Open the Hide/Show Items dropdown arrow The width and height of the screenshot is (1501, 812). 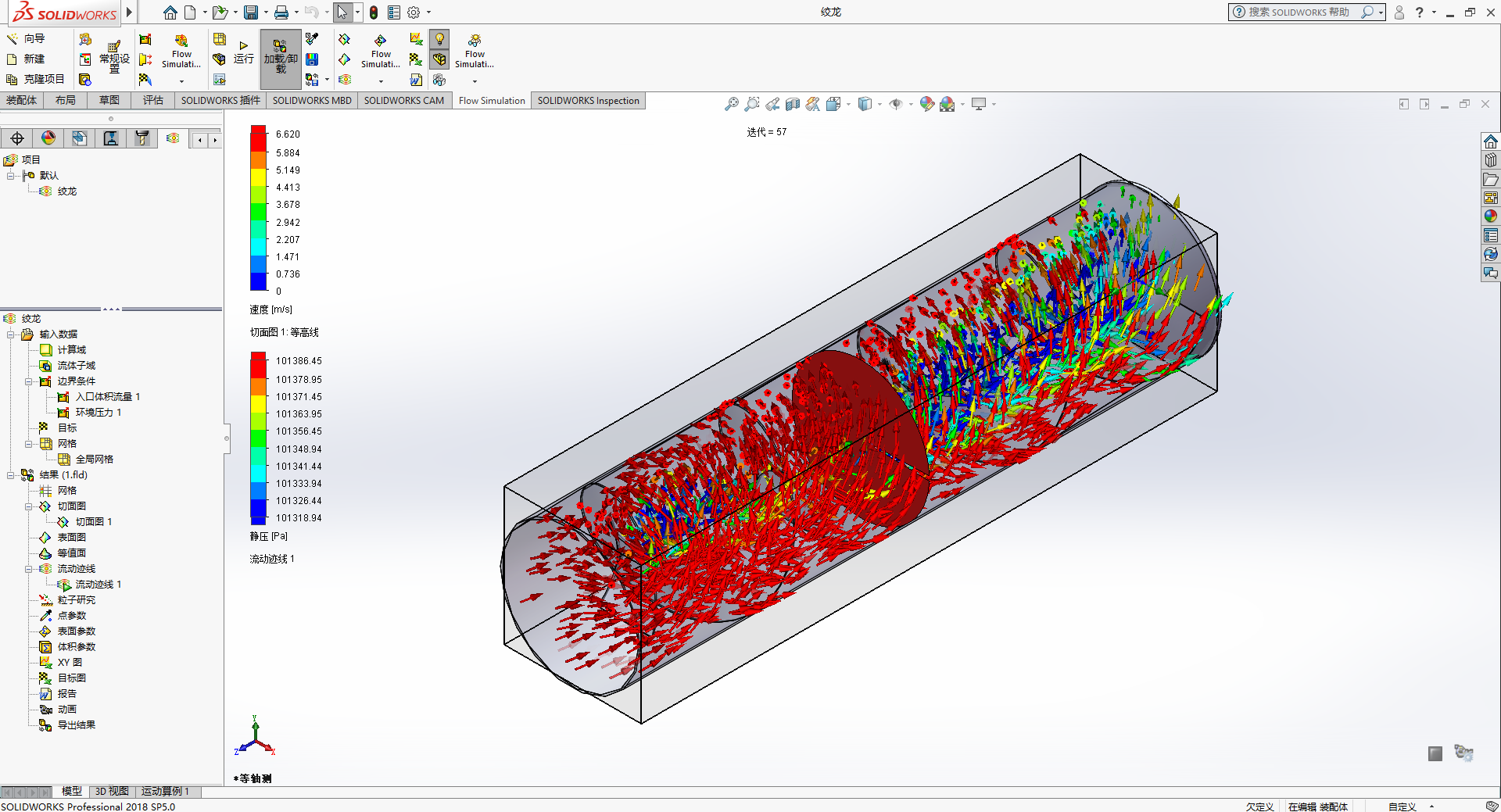pyautogui.click(x=911, y=104)
